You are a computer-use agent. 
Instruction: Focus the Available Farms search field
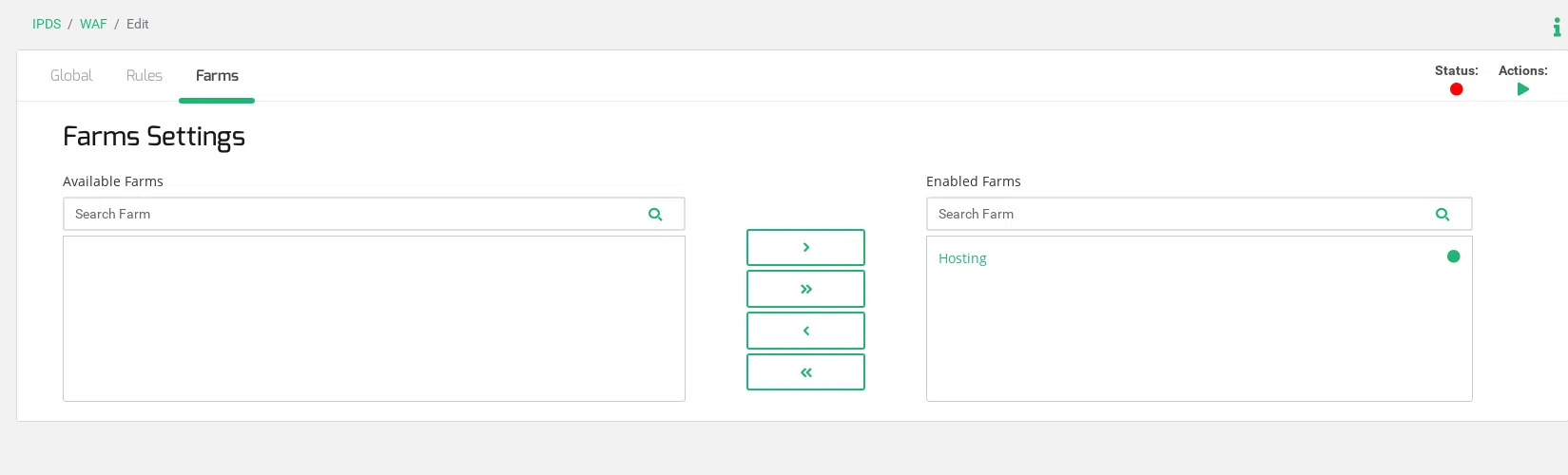click(352, 215)
